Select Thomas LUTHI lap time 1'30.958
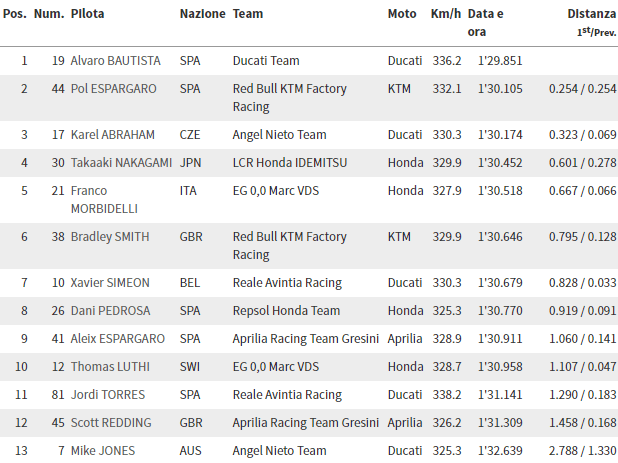This screenshot has width=618, height=463. click(500, 367)
